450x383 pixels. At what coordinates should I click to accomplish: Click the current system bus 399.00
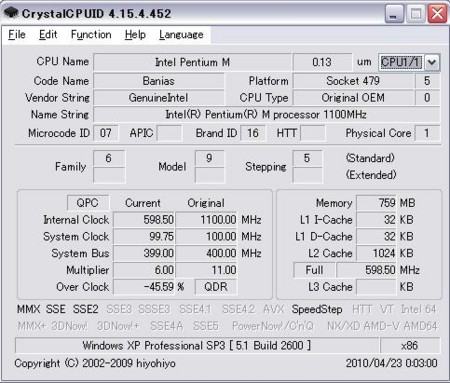(144, 253)
